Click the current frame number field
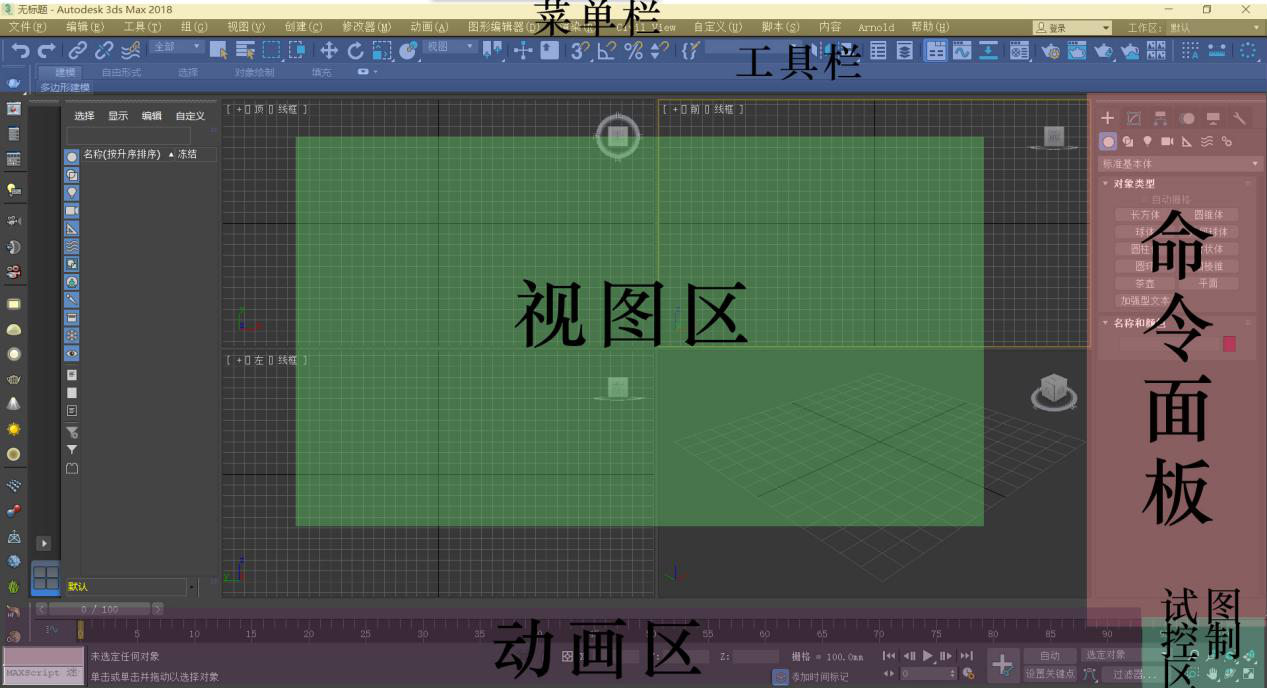This screenshot has width=1267, height=688. [x=927, y=673]
